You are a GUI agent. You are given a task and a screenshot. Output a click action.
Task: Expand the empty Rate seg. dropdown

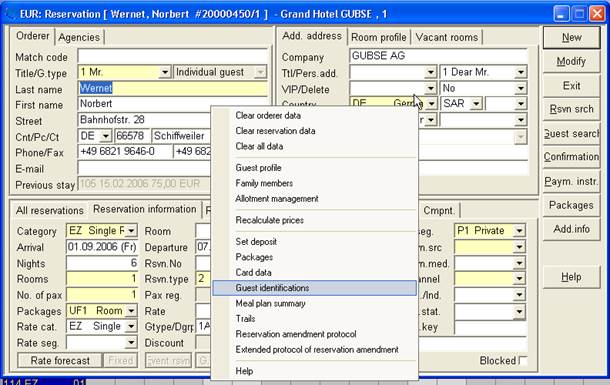pyautogui.click(x=131, y=343)
